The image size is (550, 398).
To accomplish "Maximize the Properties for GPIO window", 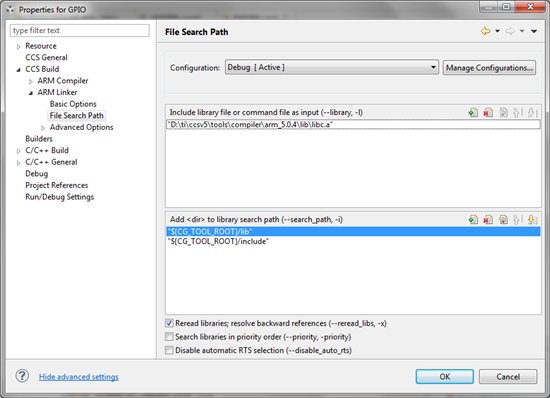I will (x=506, y=7).
